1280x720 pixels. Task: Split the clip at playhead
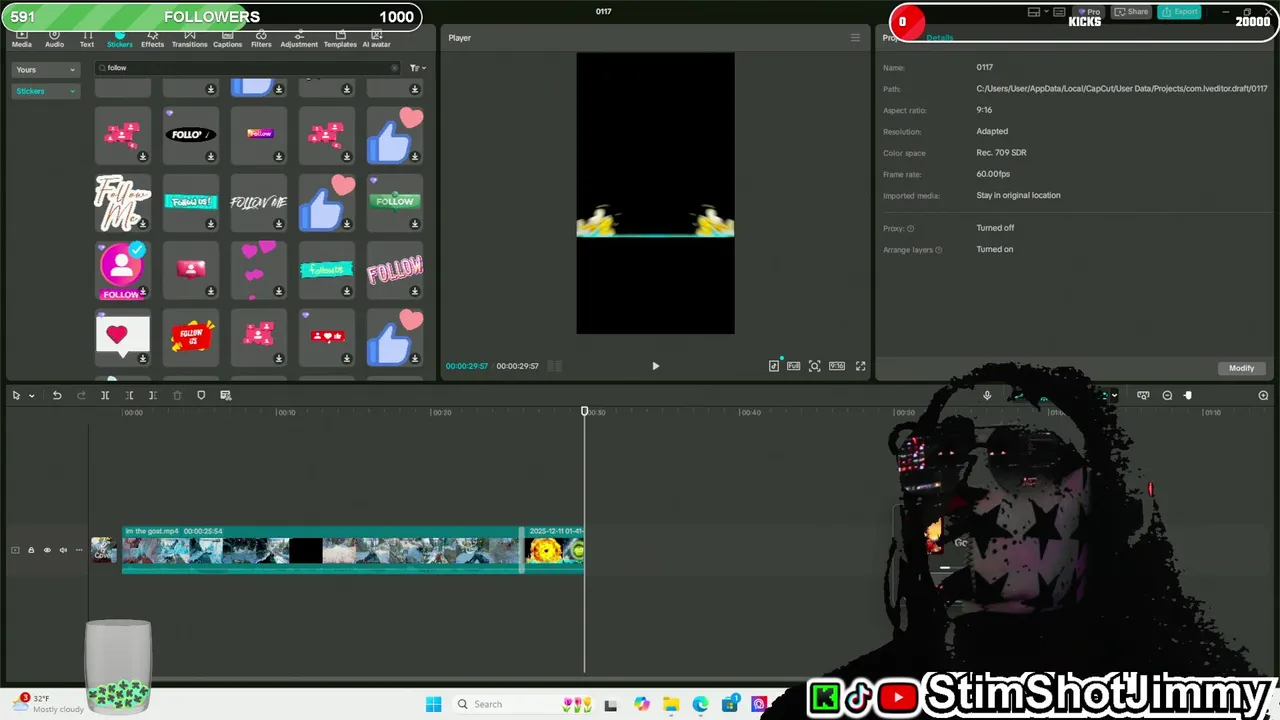point(105,395)
